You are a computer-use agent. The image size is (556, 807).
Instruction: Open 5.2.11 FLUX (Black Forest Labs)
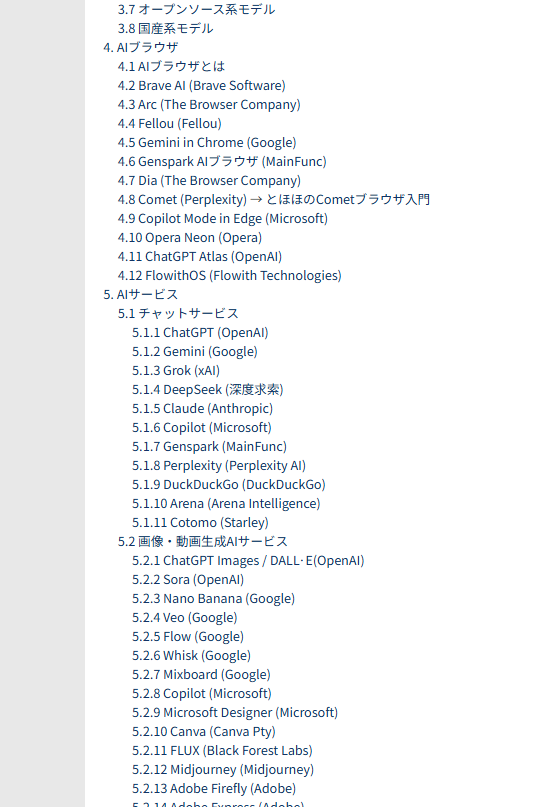pos(222,752)
